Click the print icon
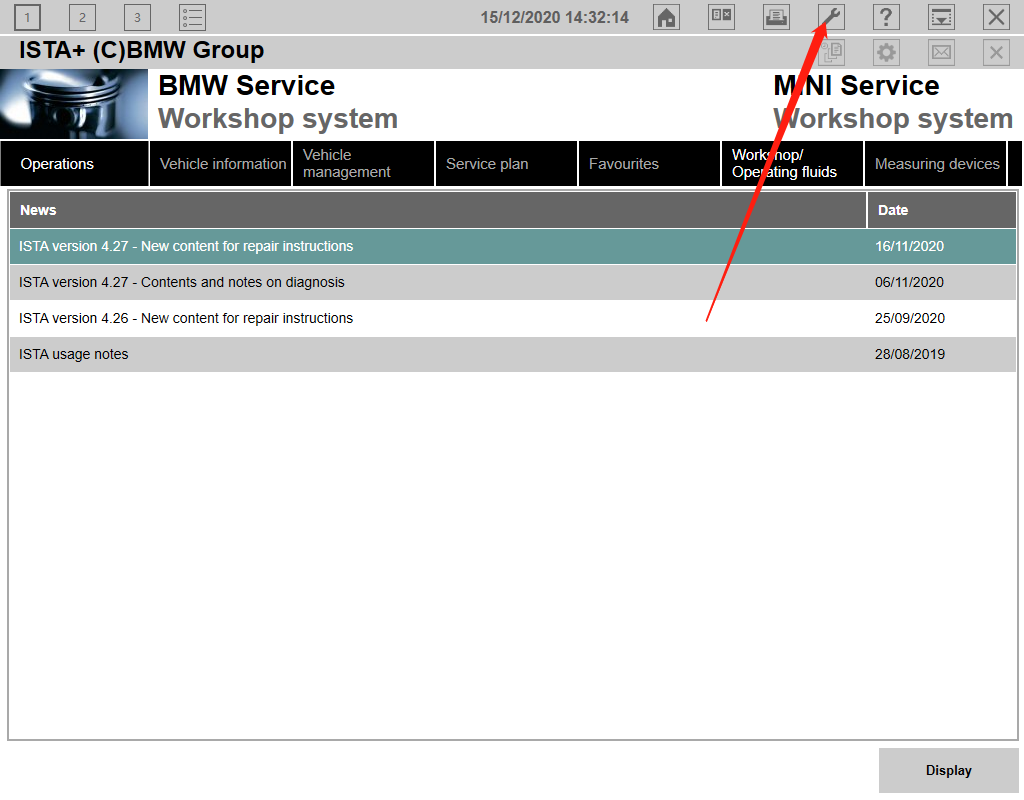This screenshot has height=800, width=1024. pos(776,17)
